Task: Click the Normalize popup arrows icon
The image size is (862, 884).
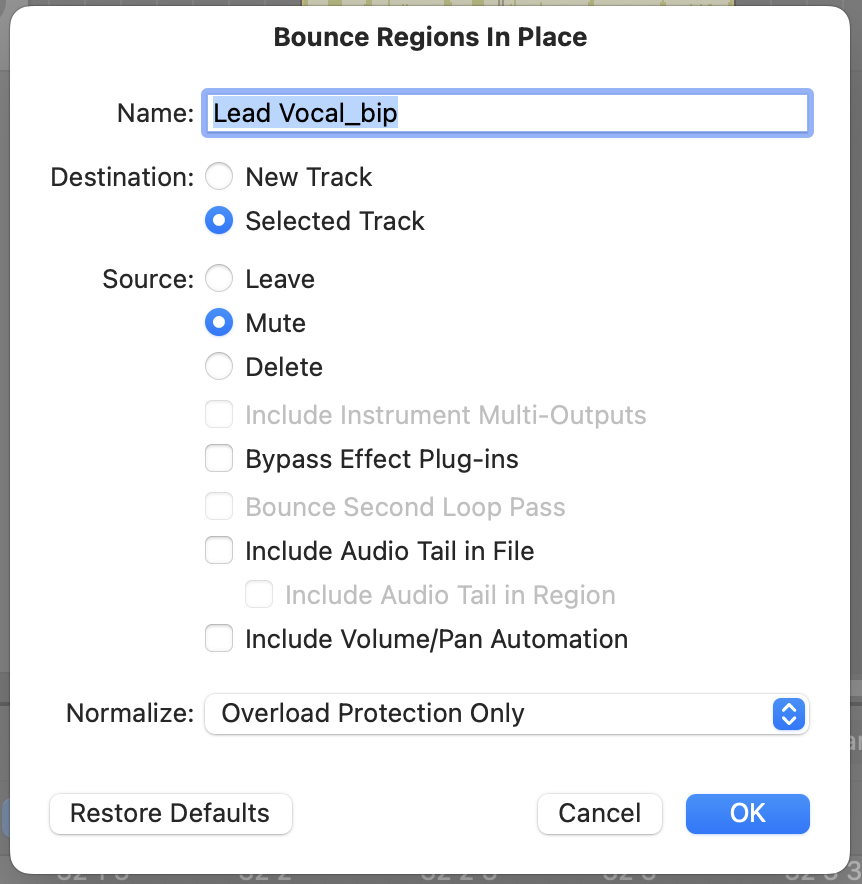Action: 789,714
